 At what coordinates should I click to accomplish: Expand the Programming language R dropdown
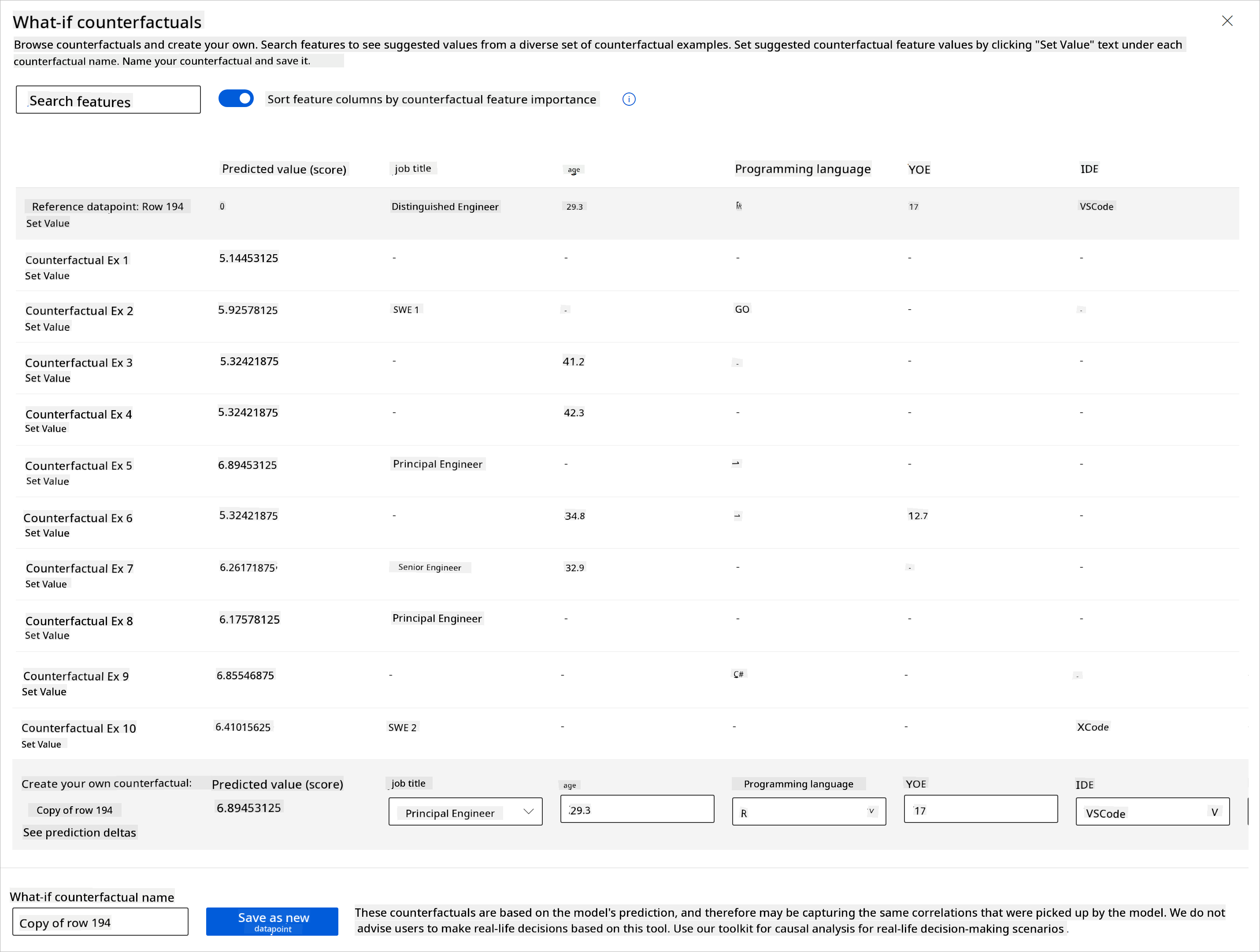tap(808, 812)
